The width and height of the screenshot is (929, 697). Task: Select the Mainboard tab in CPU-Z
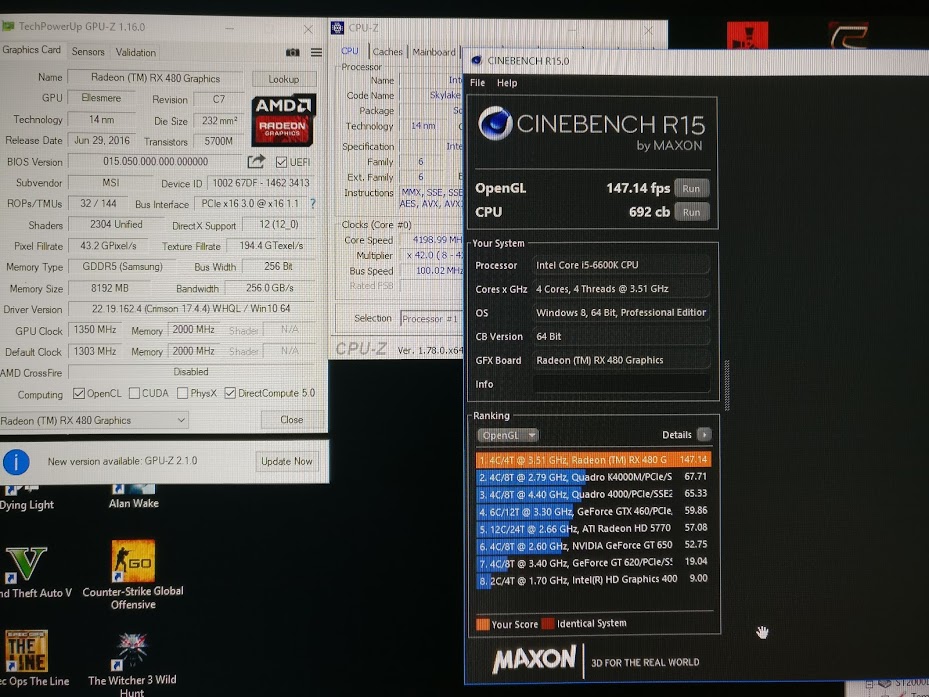click(434, 52)
